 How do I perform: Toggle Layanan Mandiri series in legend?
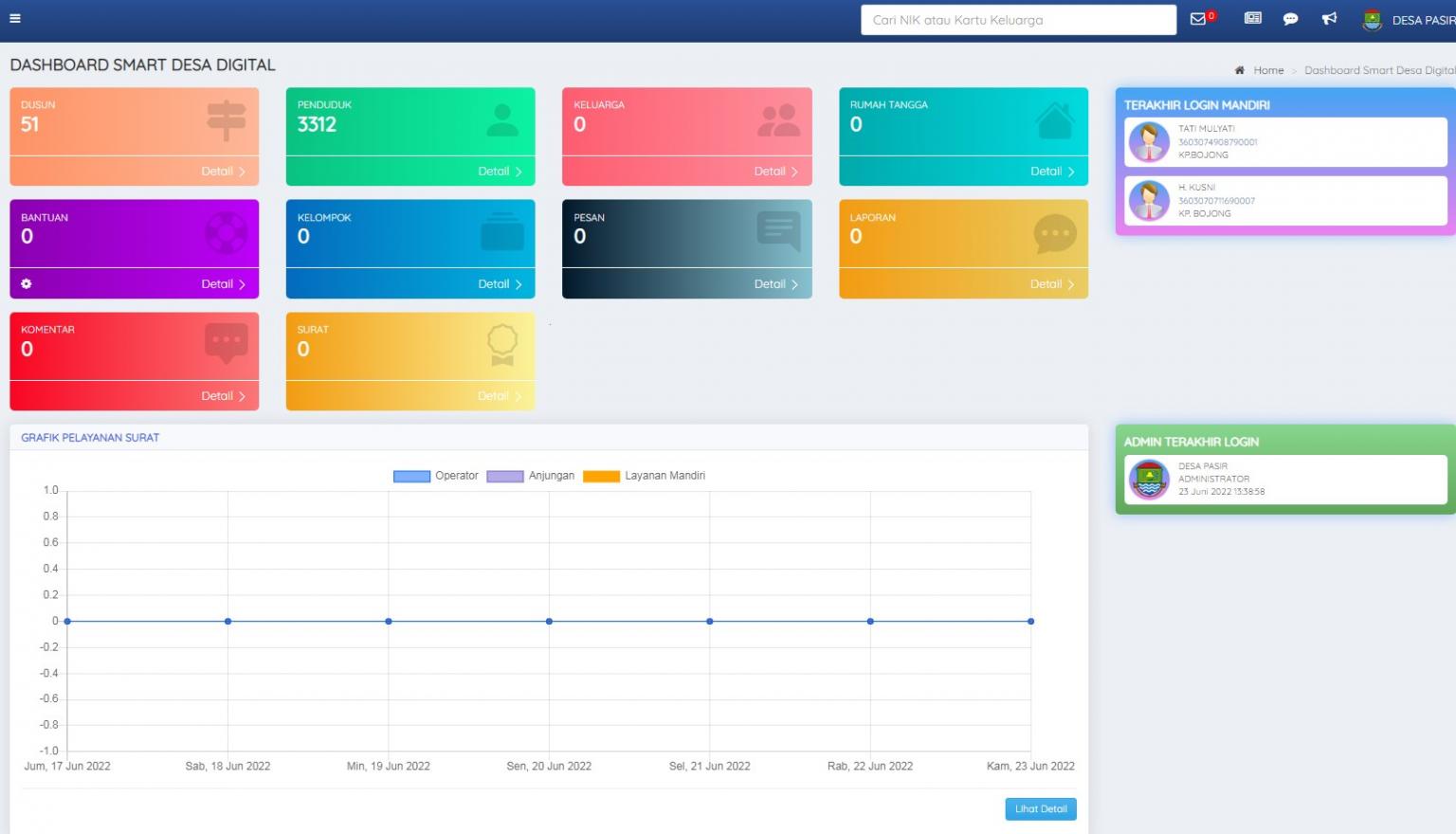pos(645,476)
